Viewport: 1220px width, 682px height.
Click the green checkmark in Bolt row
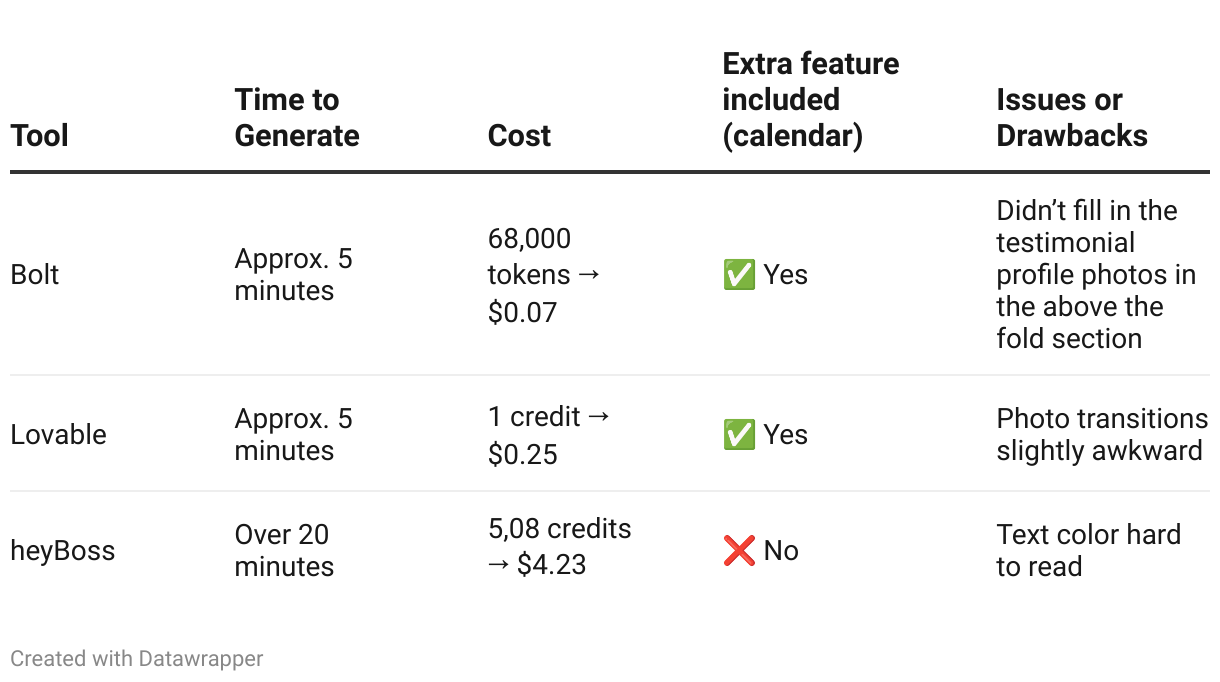click(739, 275)
